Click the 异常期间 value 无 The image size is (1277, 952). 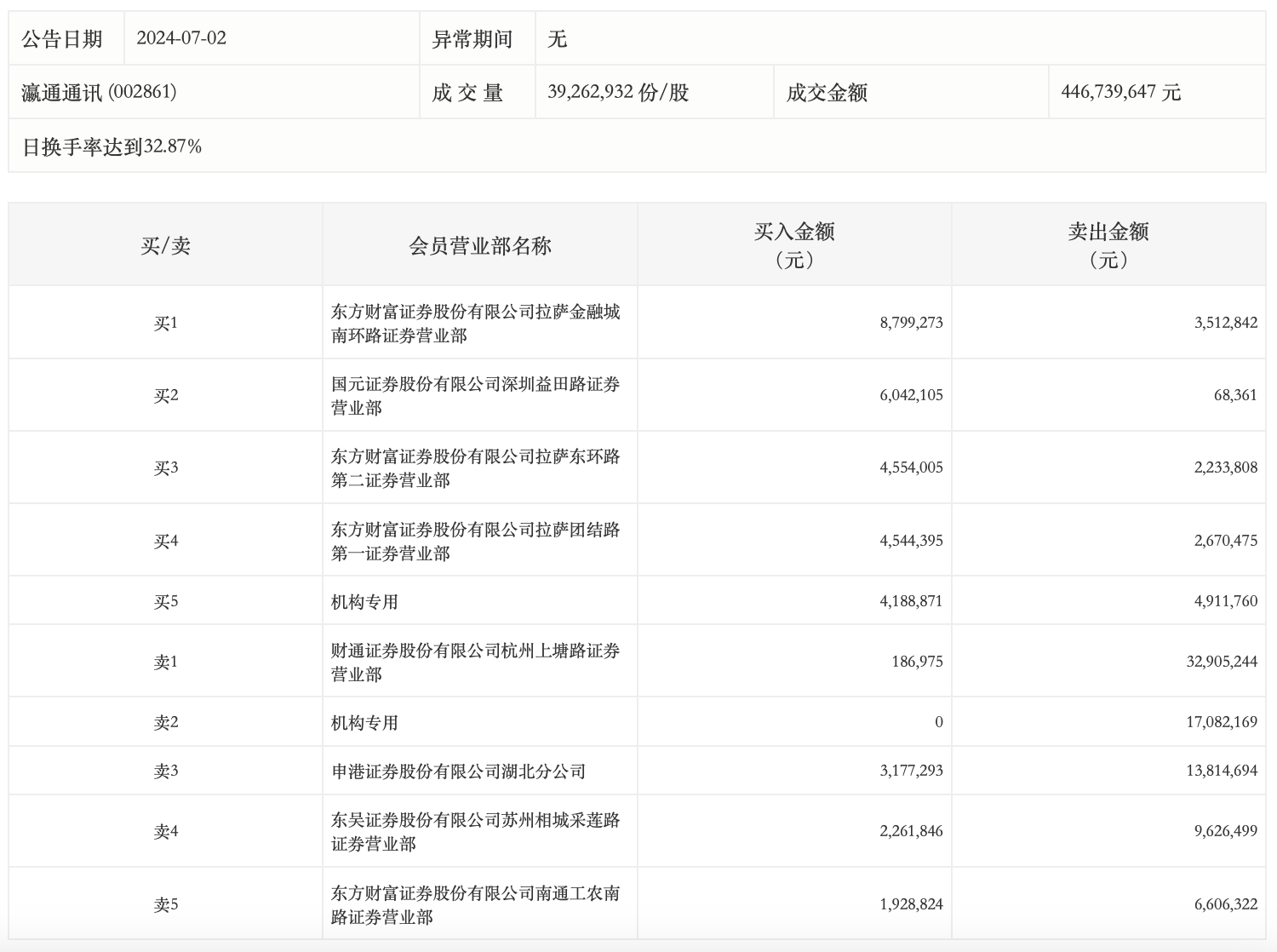tap(557, 38)
